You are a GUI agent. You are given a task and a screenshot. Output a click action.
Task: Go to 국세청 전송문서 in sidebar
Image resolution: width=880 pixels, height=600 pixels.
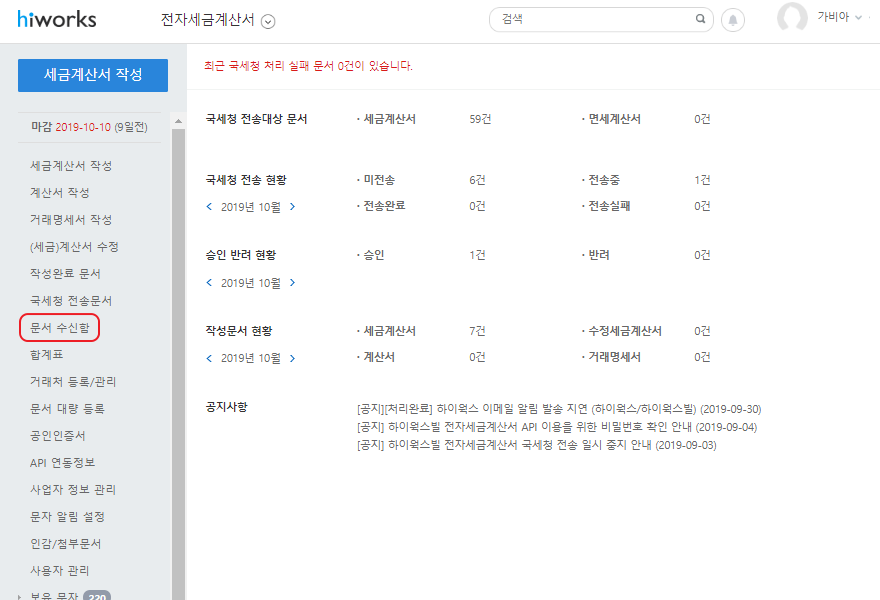pyautogui.click(x=70, y=300)
